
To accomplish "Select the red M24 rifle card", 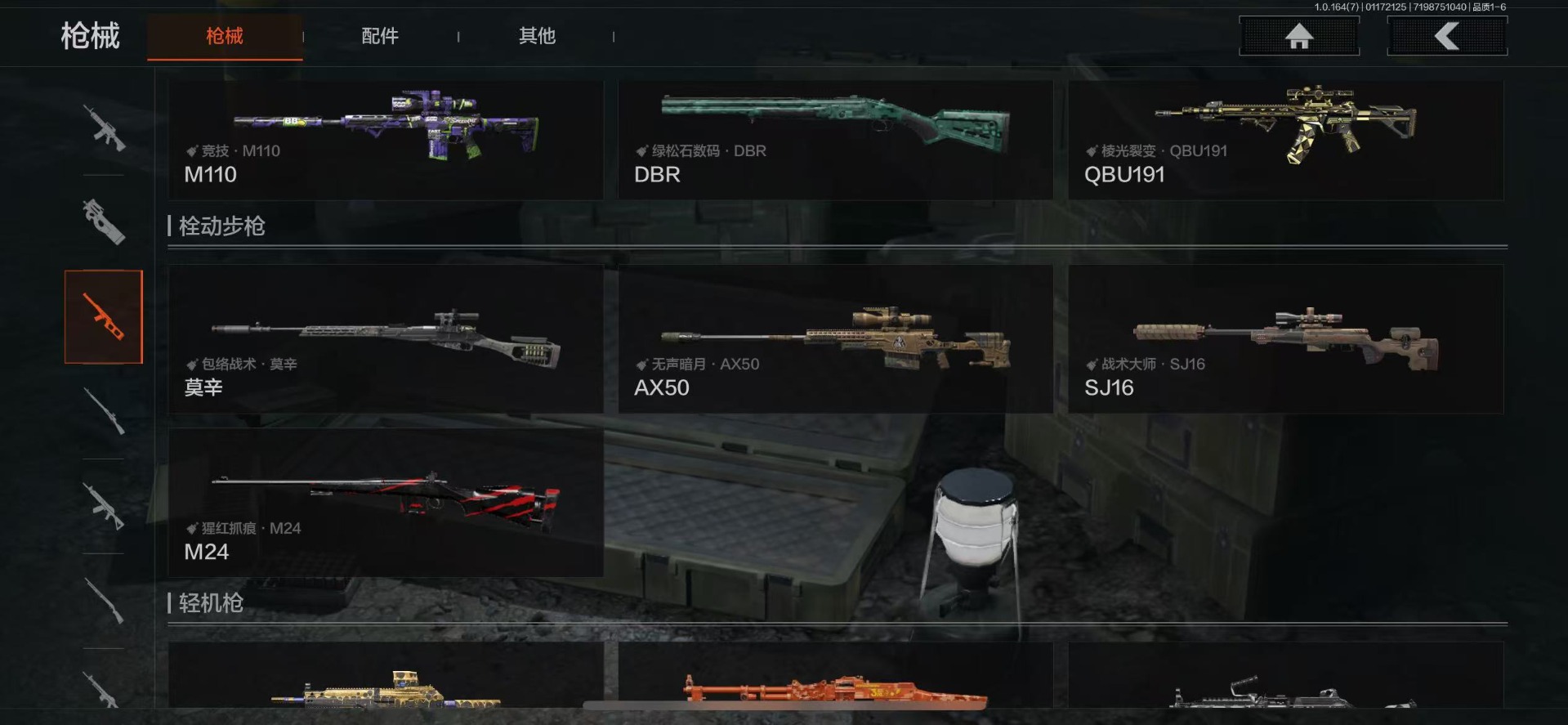I will coord(386,503).
